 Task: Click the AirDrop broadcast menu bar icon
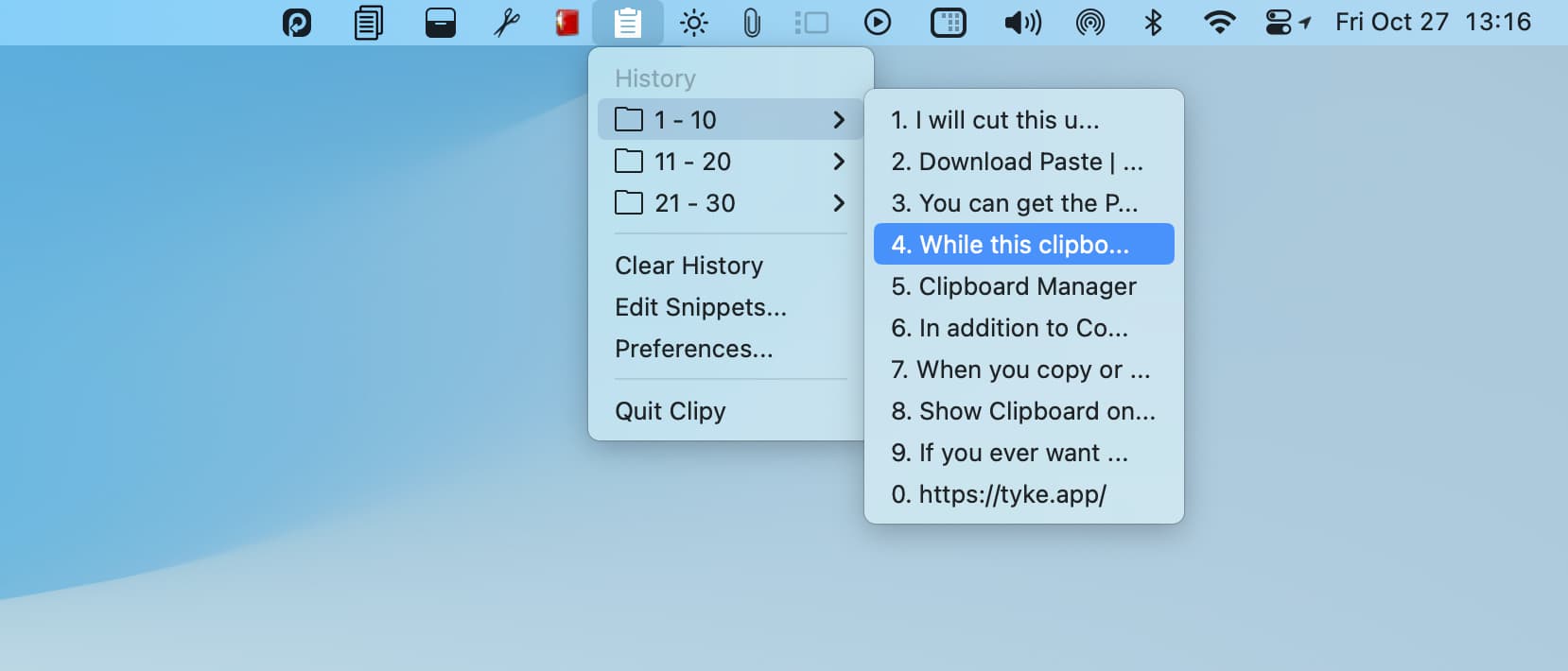(1090, 23)
